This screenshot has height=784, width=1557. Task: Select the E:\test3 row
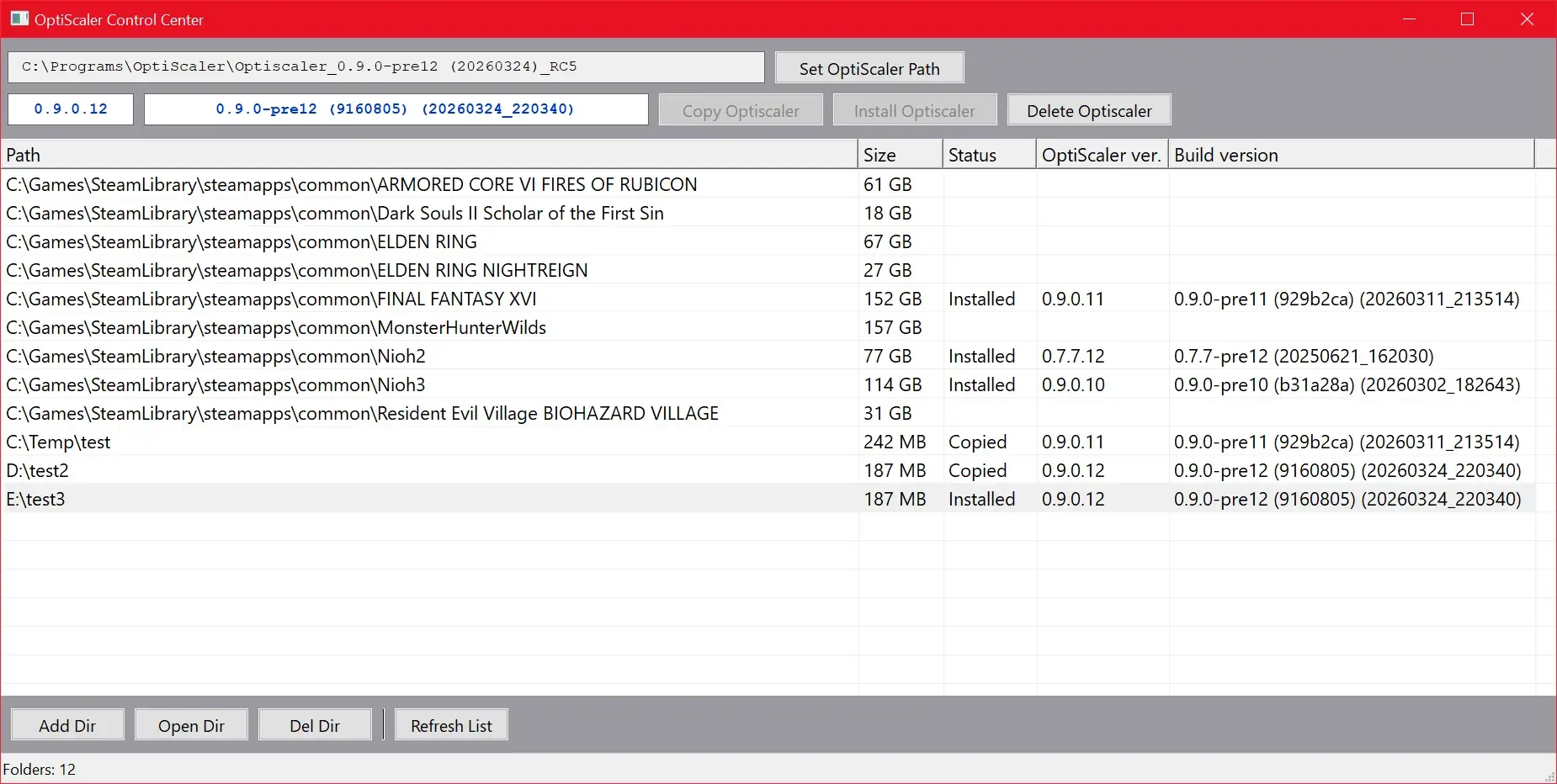click(768, 499)
